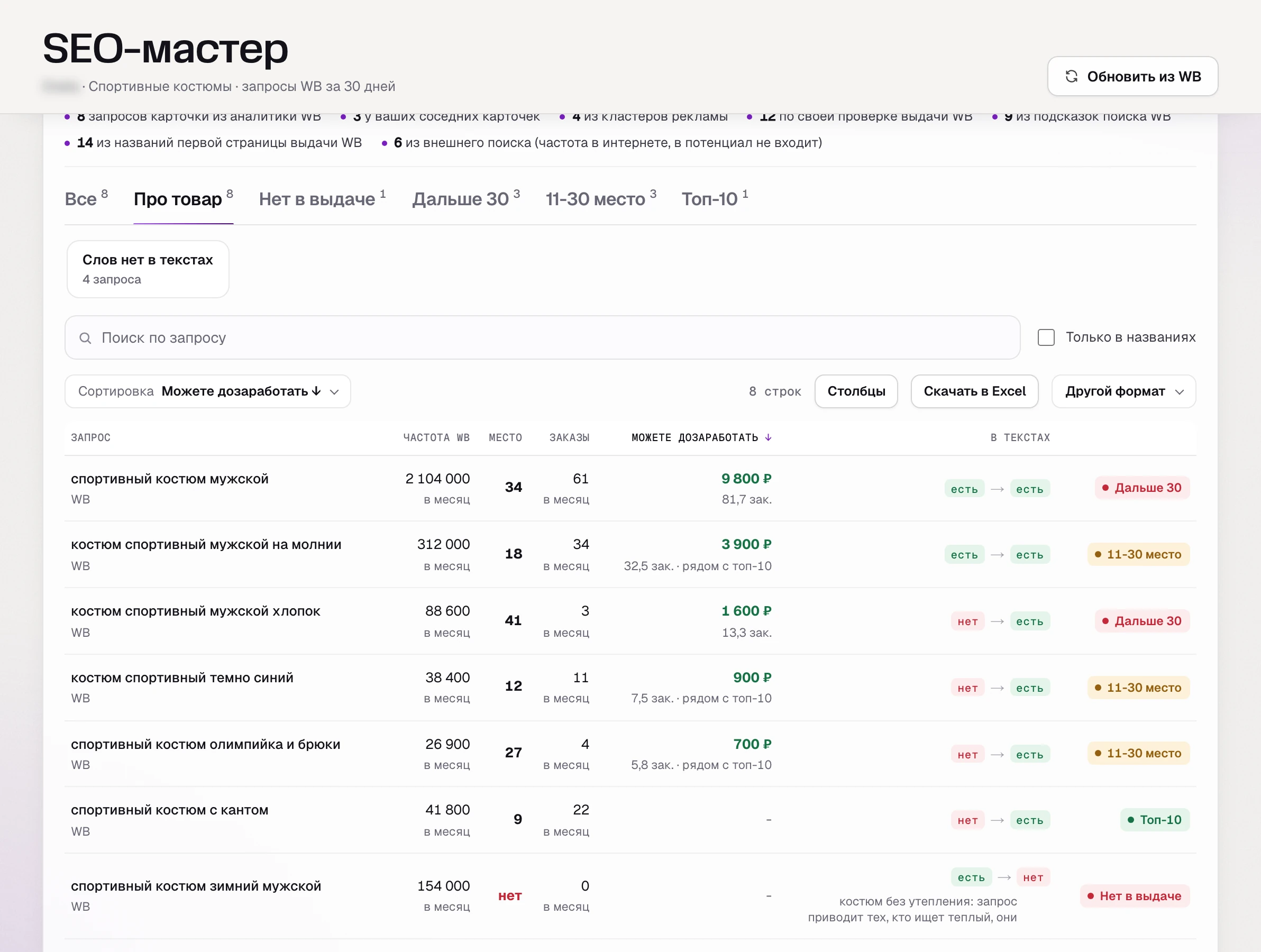This screenshot has height=952, width=1261.
Task: Expand the Другой формат dropdown
Action: tap(1123, 391)
